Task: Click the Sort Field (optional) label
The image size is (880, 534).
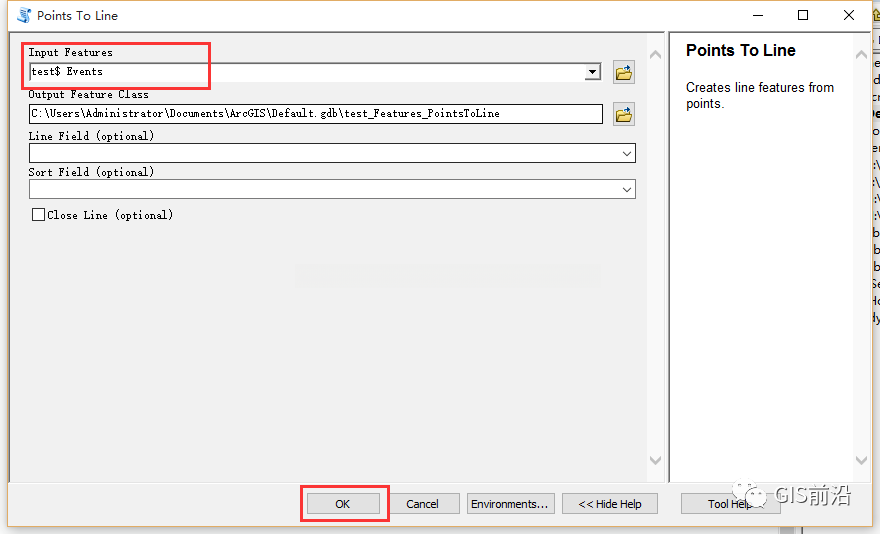Action: (x=91, y=172)
